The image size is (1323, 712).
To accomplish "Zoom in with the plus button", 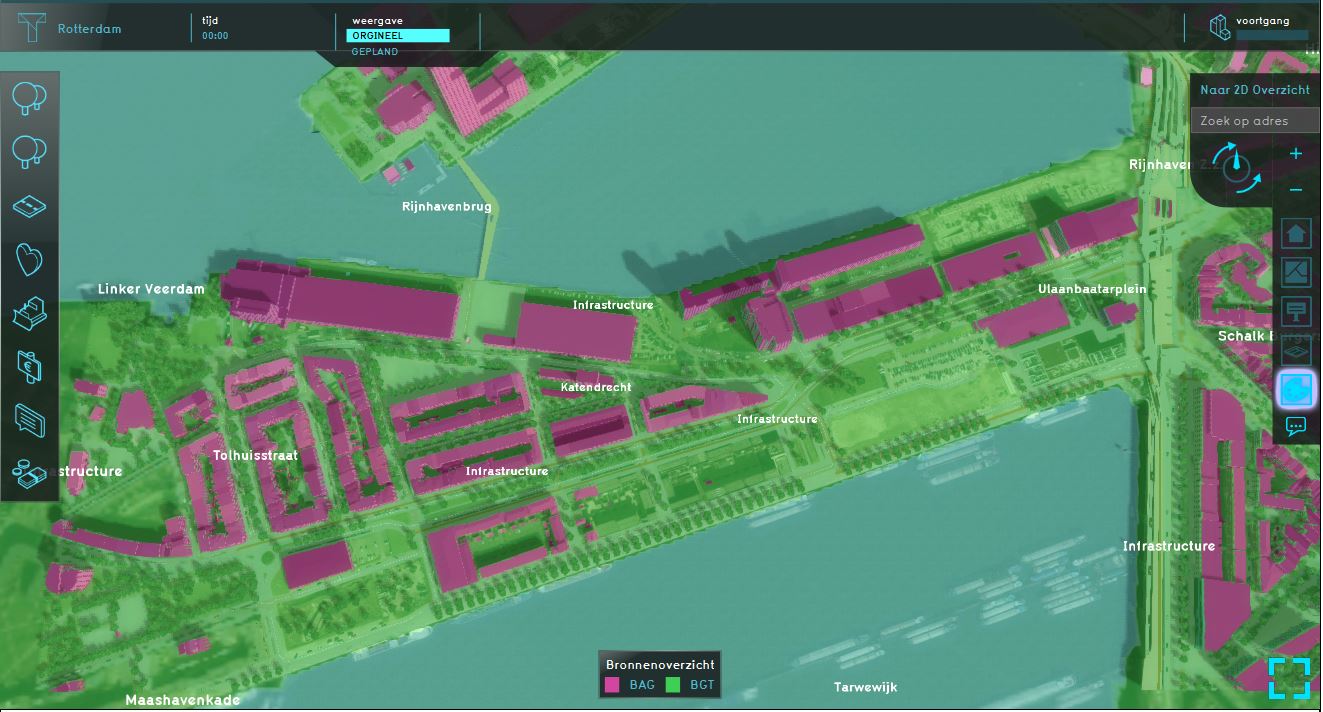I will [x=1296, y=154].
